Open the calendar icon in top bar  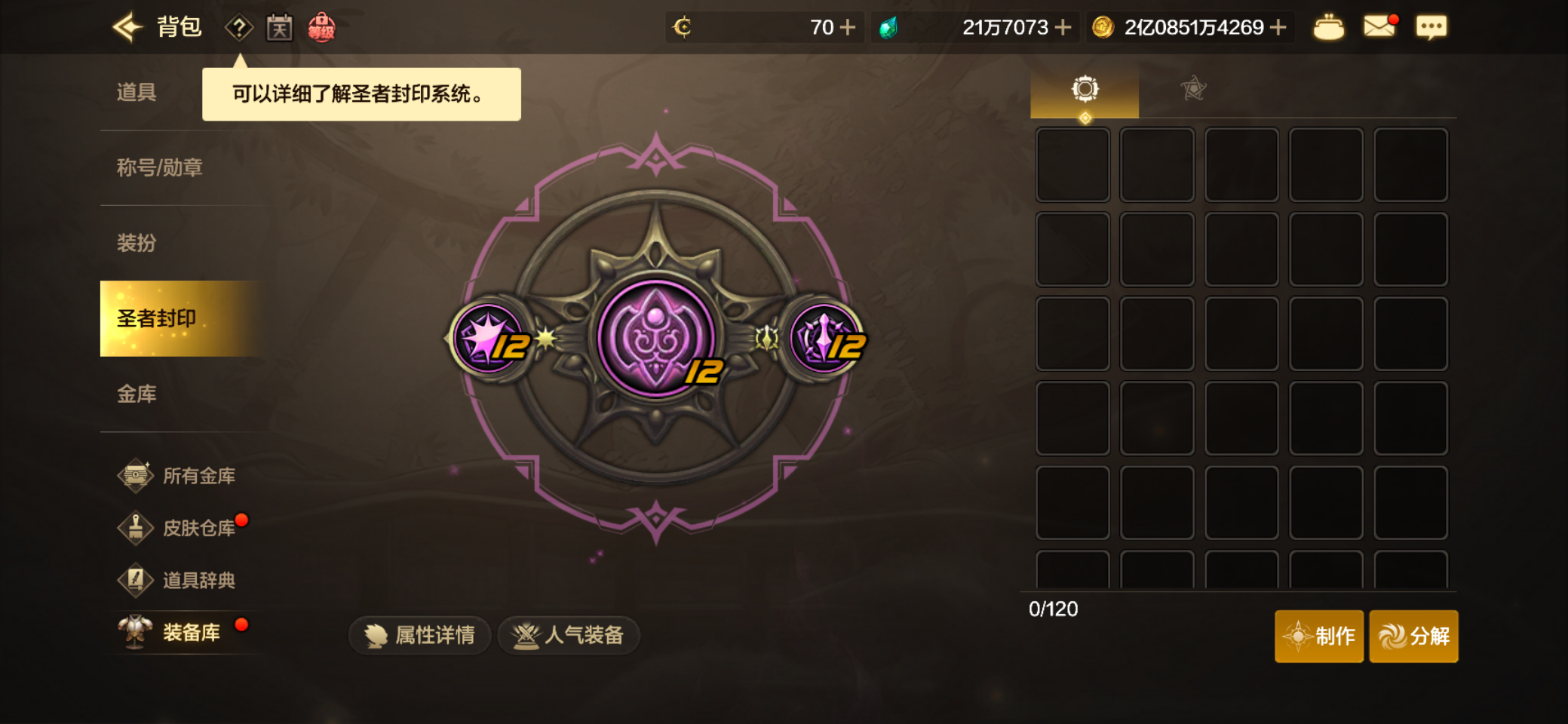pyautogui.click(x=279, y=29)
